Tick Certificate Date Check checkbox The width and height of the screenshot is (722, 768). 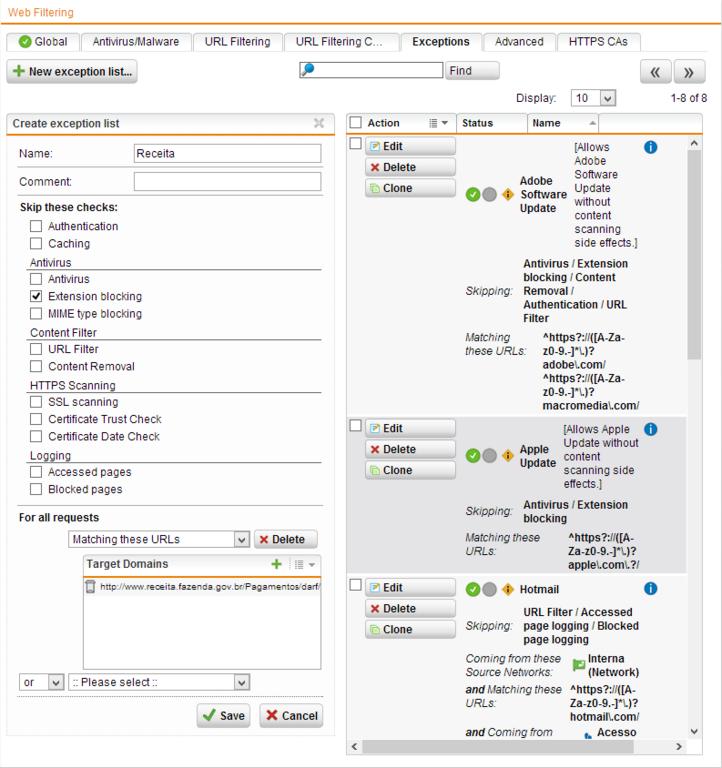coord(36,436)
